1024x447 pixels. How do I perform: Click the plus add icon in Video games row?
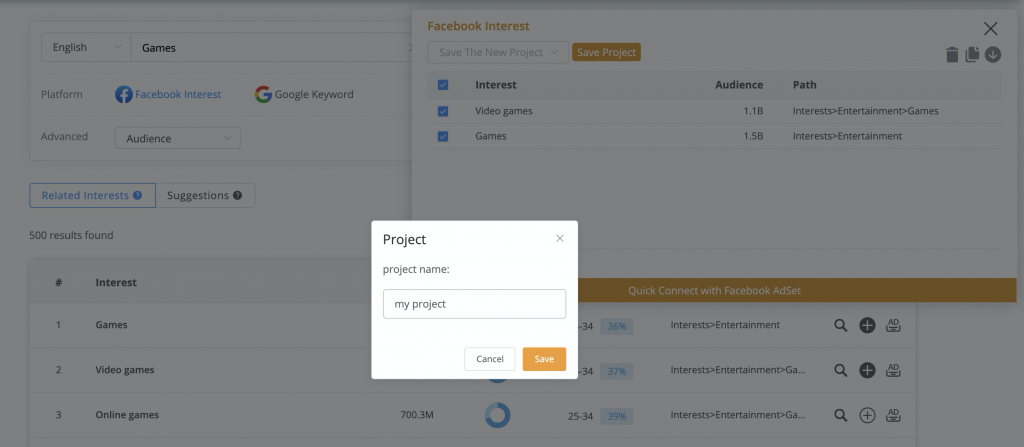(x=867, y=370)
